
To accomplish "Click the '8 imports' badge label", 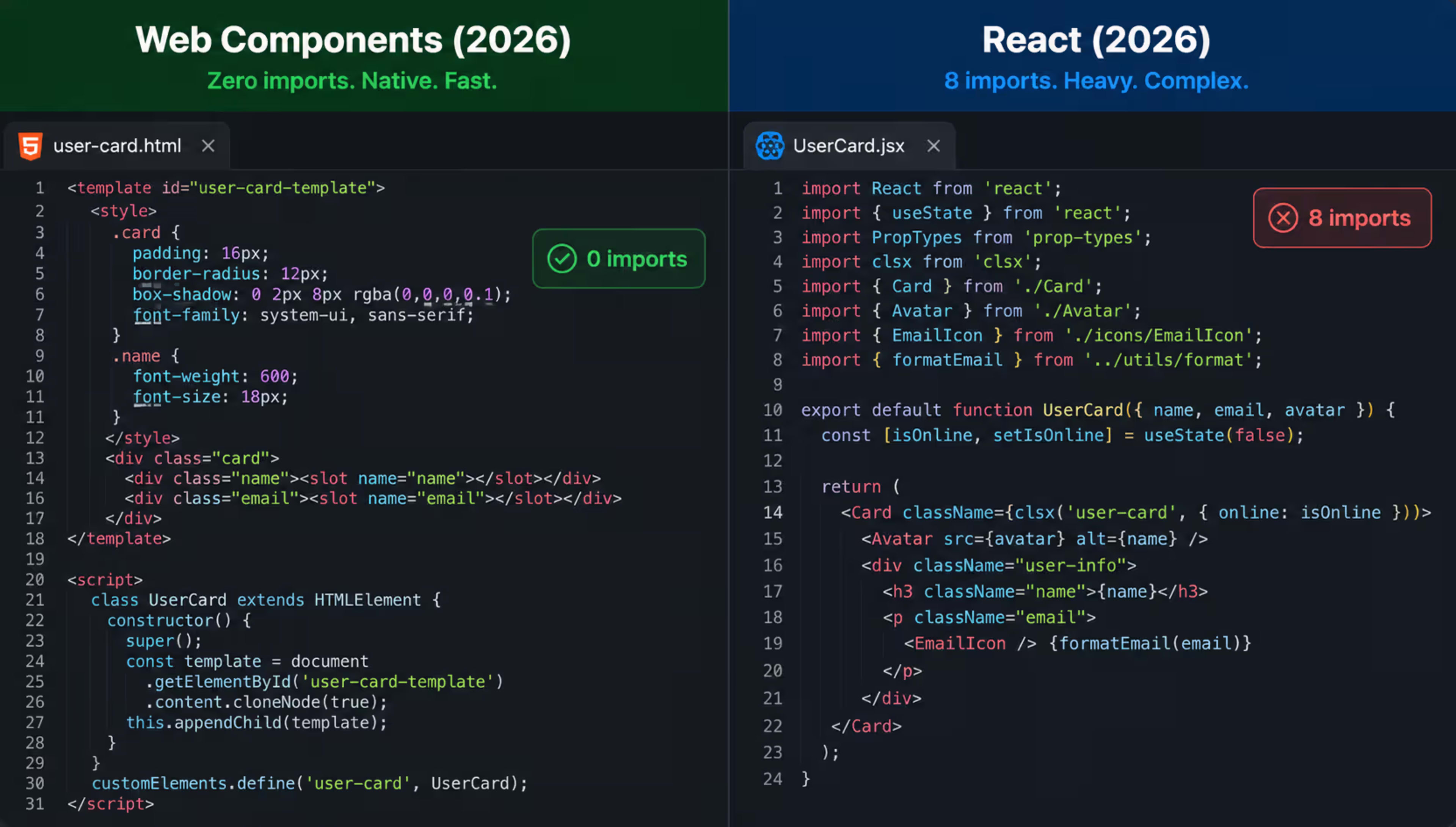I will pos(1359,218).
